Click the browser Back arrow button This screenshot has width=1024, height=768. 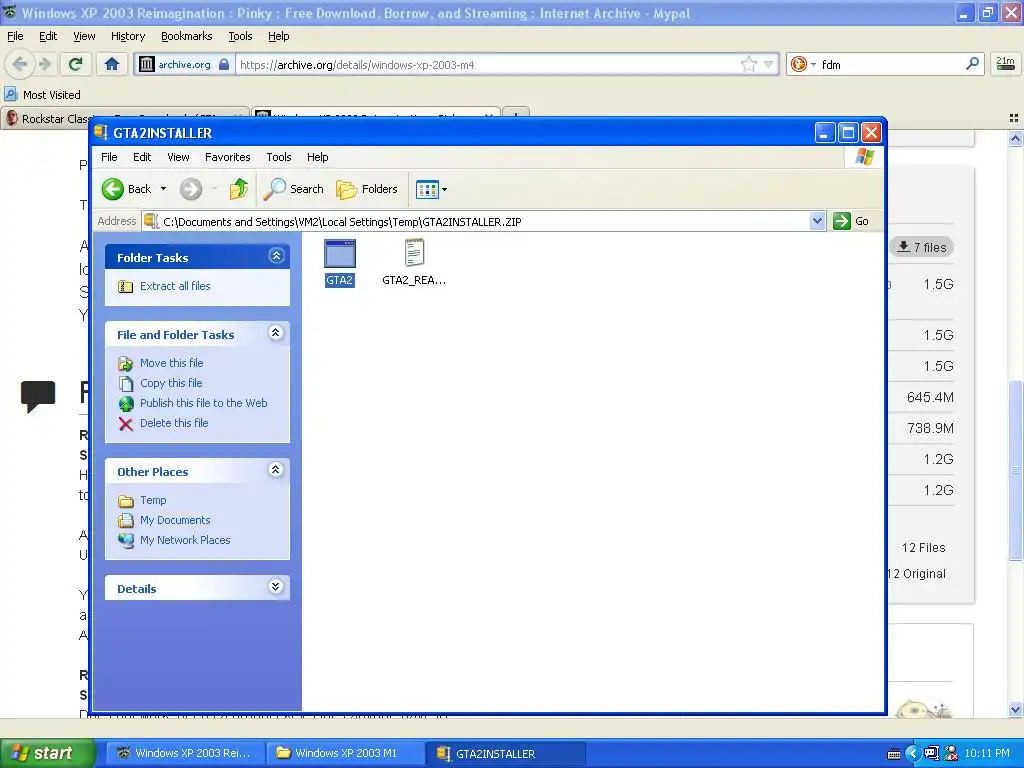coord(20,64)
